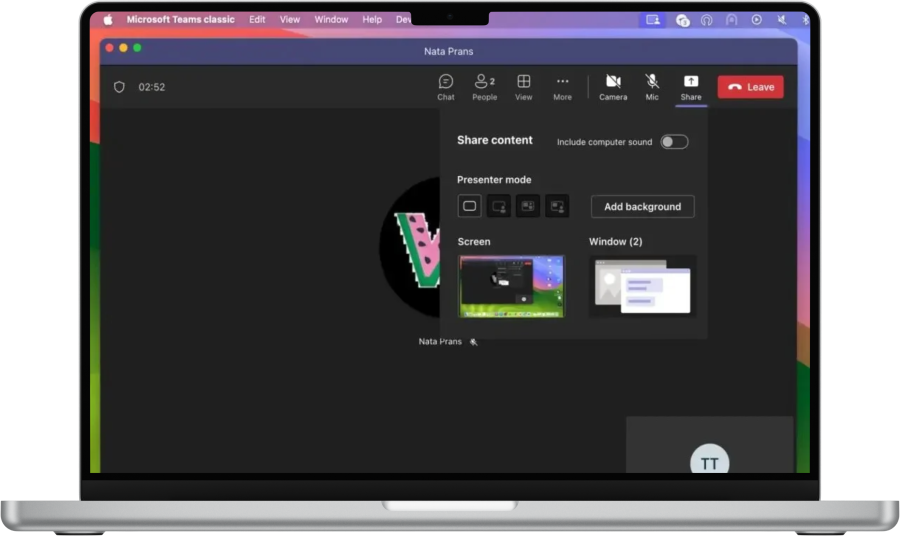The height and width of the screenshot is (536, 900).
Task: Leave the meeting
Action: pyautogui.click(x=750, y=87)
